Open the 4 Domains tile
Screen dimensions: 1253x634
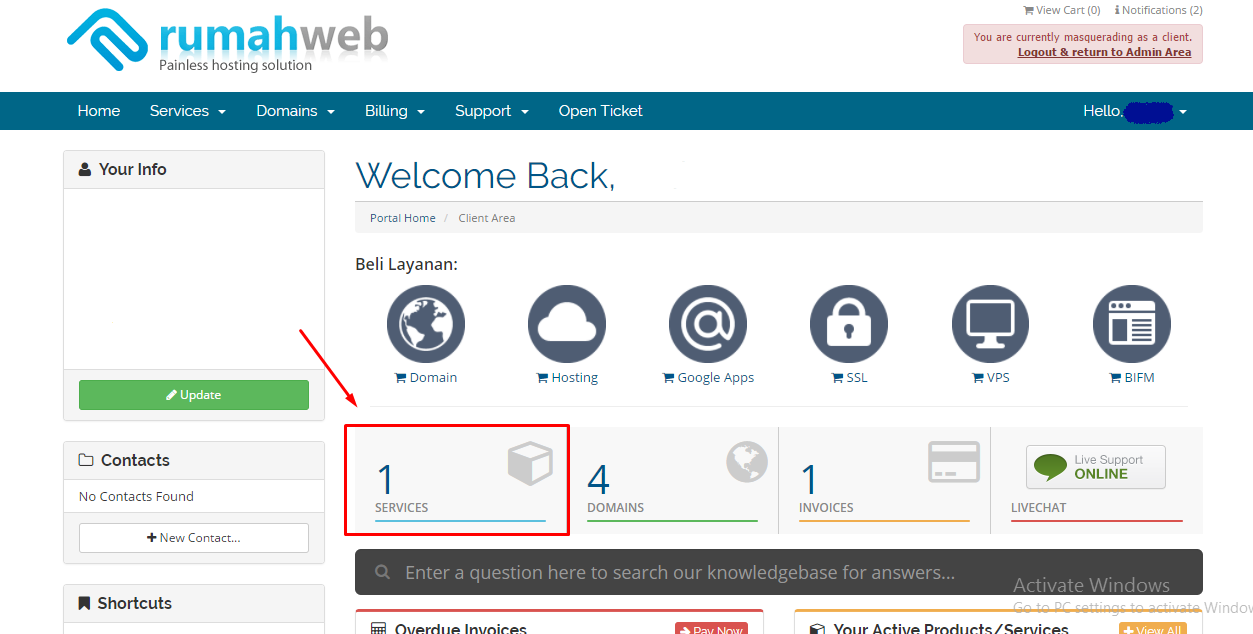point(672,480)
